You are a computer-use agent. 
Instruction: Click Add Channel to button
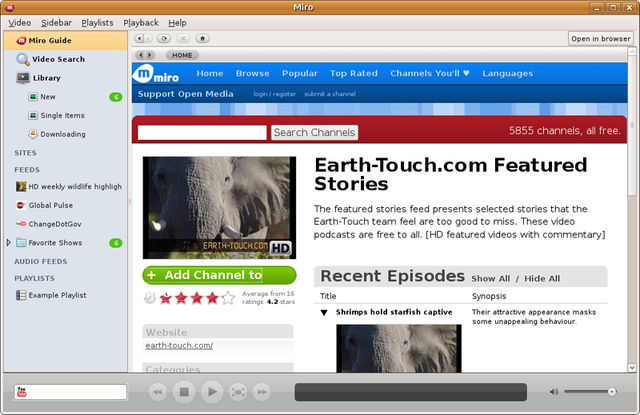219,275
